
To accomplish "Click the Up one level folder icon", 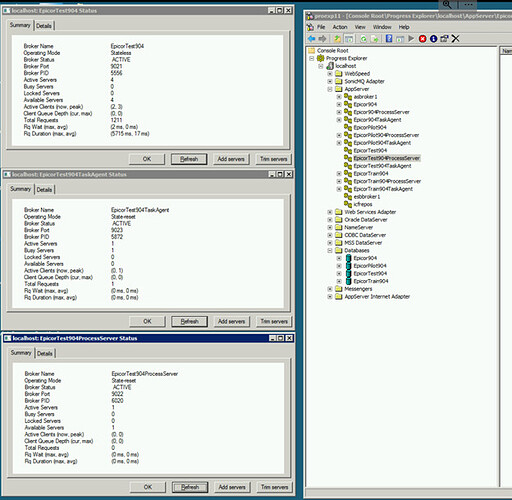I will click(x=337, y=39).
